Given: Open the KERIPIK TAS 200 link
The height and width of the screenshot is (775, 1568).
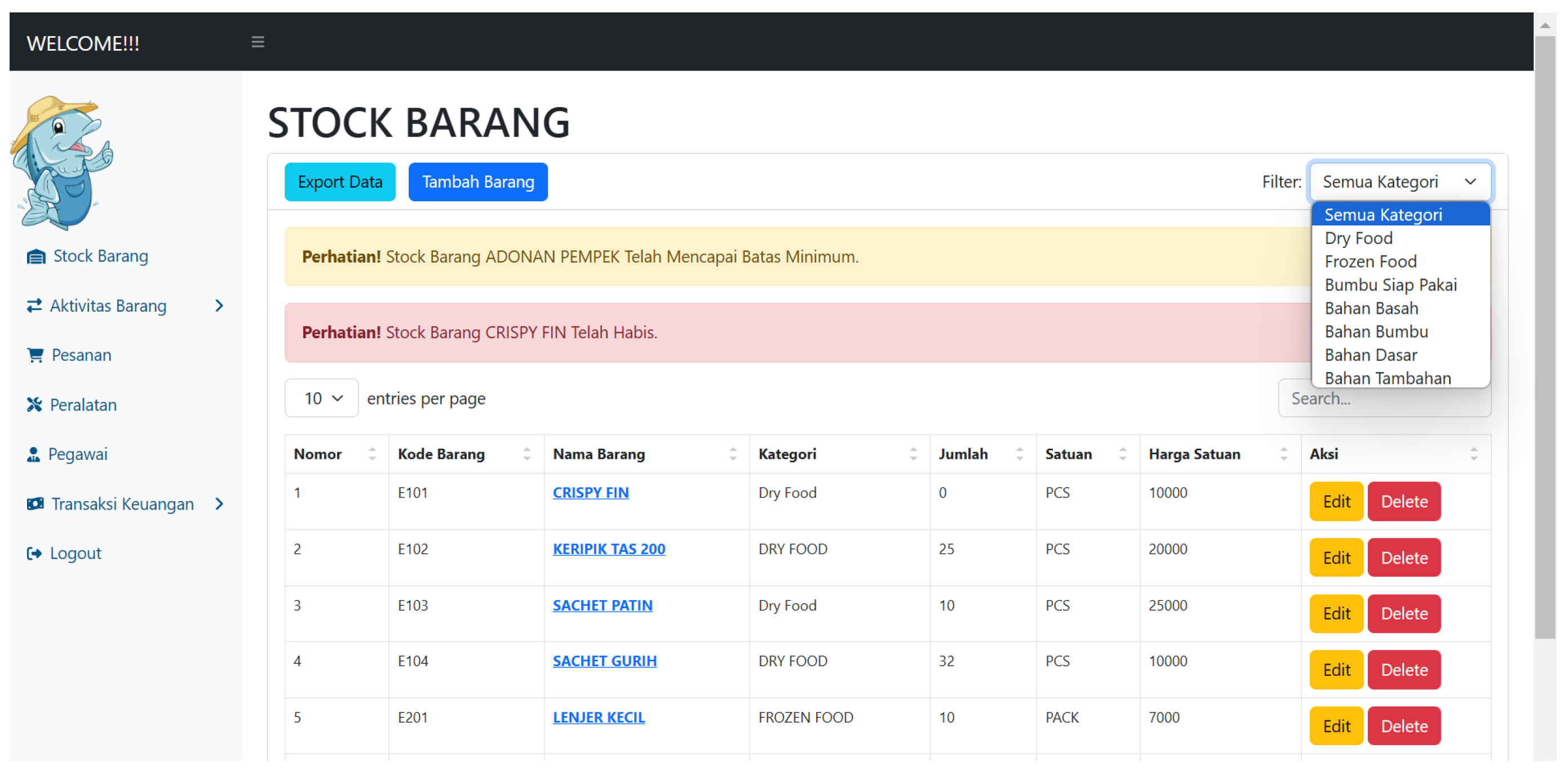Looking at the screenshot, I should point(608,548).
